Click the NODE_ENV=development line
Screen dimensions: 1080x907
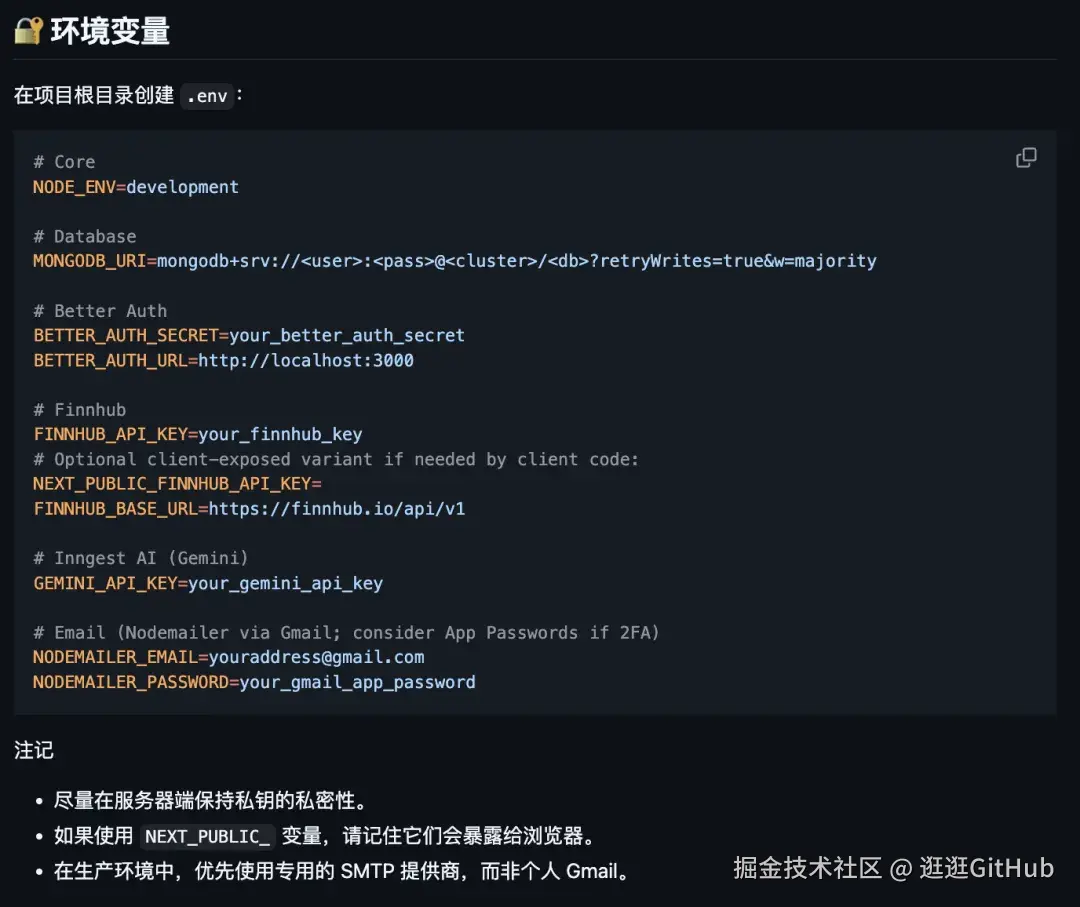coord(136,187)
